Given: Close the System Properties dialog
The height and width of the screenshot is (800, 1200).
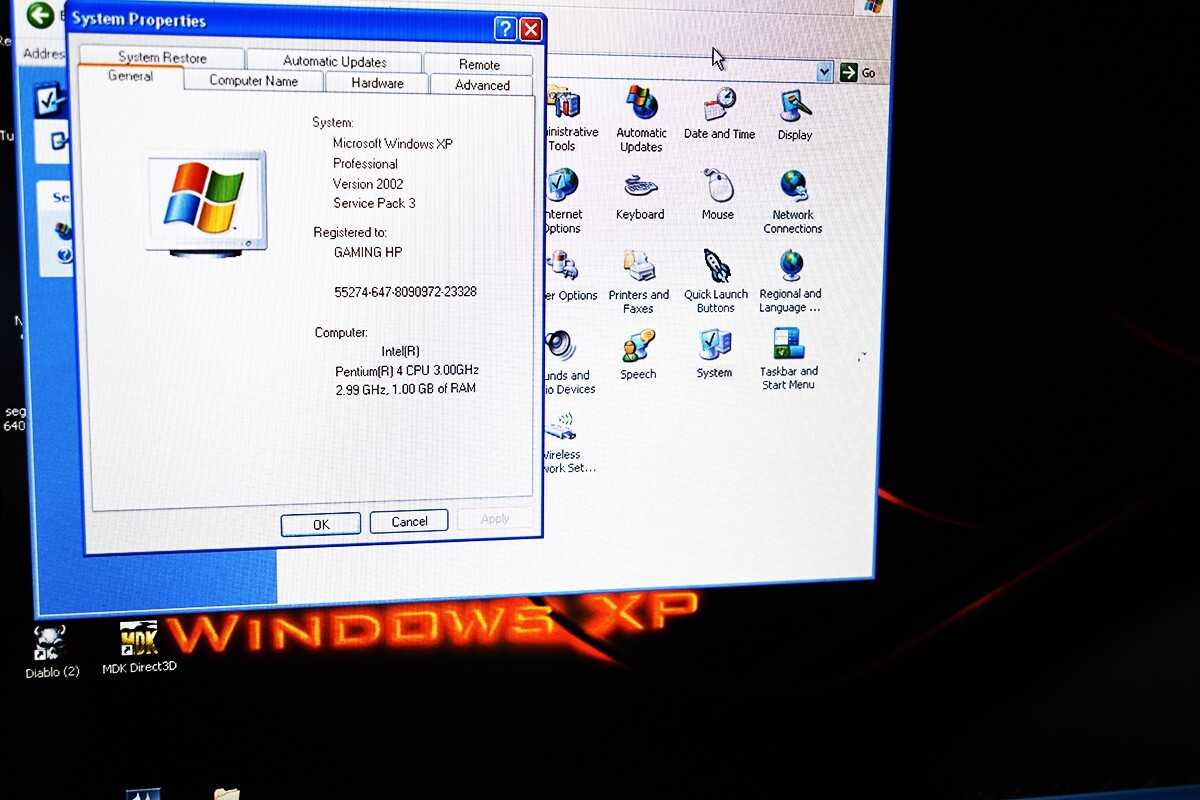Looking at the screenshot, I should (x=531, y=29).
